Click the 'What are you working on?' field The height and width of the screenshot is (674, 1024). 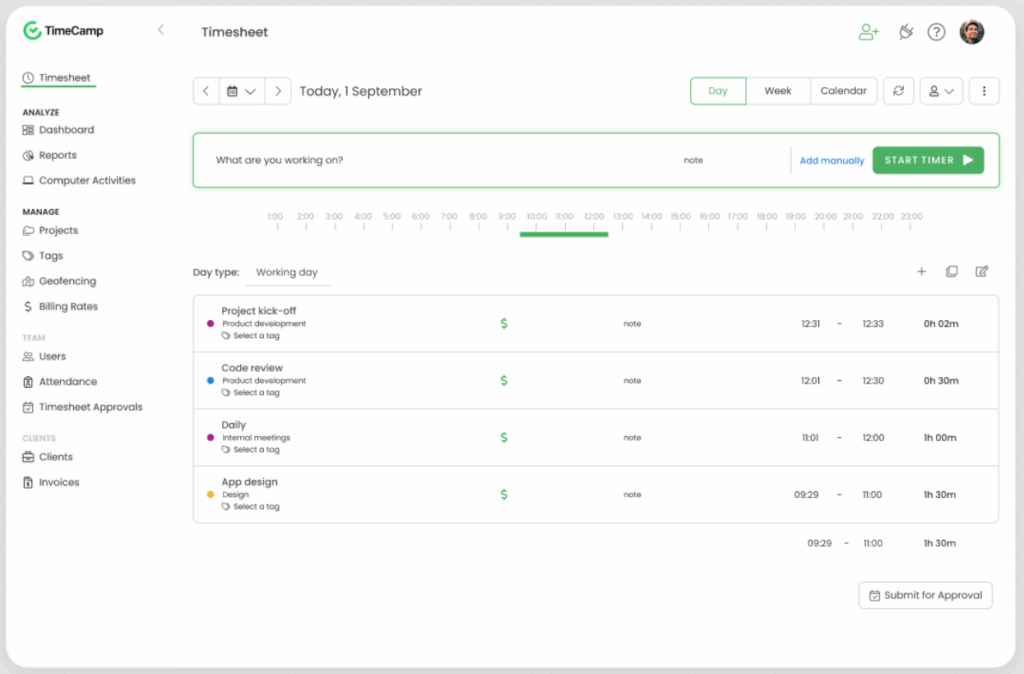tap(280, 160)
